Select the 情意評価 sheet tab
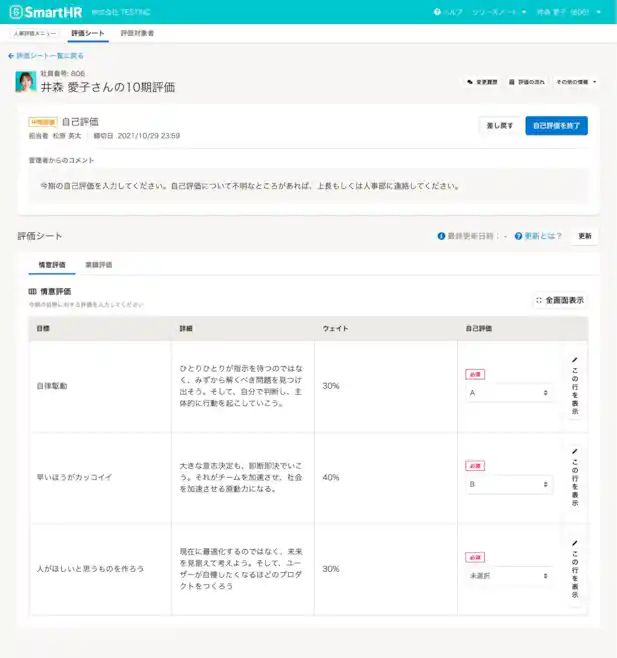 [52, 265]
